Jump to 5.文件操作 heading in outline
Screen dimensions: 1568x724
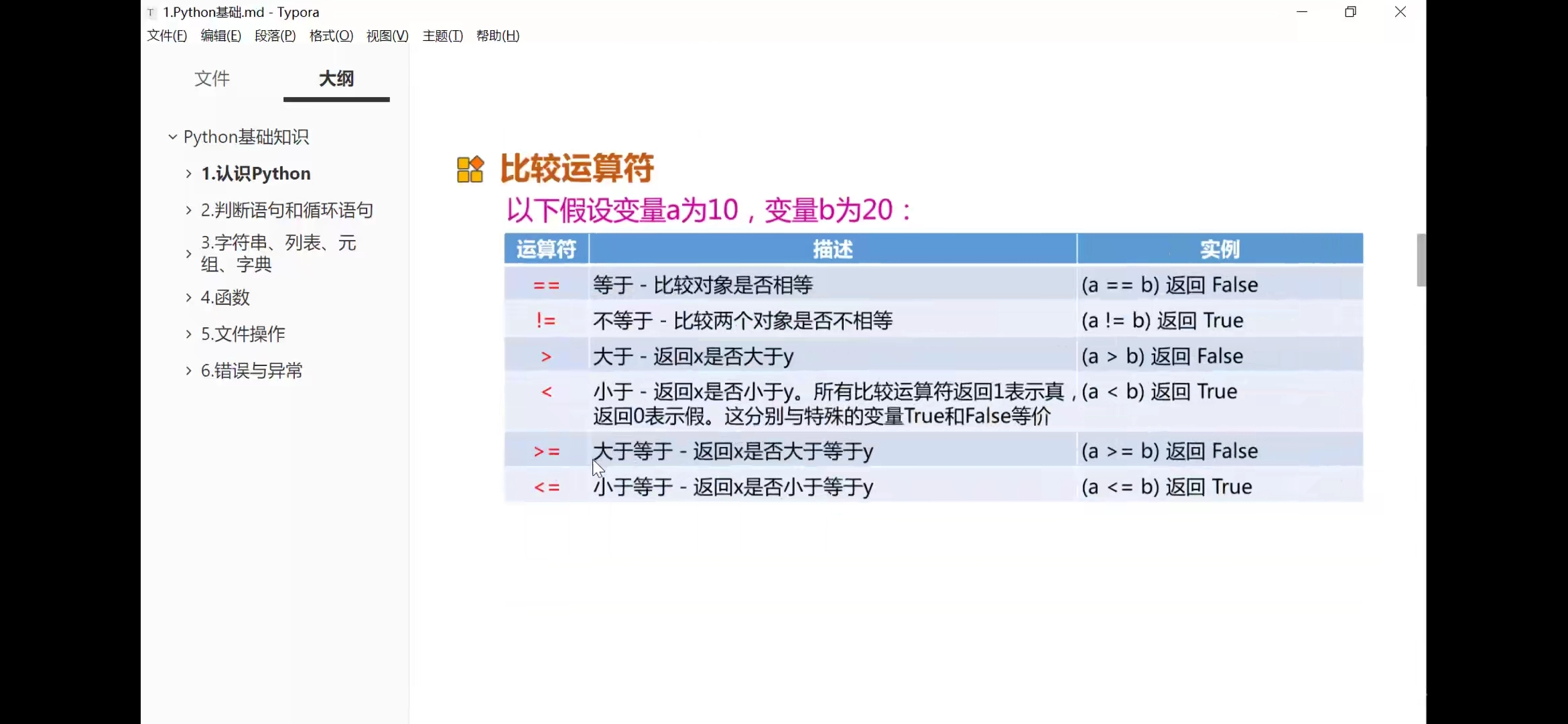pyautogui.click(x=243, y=334)
